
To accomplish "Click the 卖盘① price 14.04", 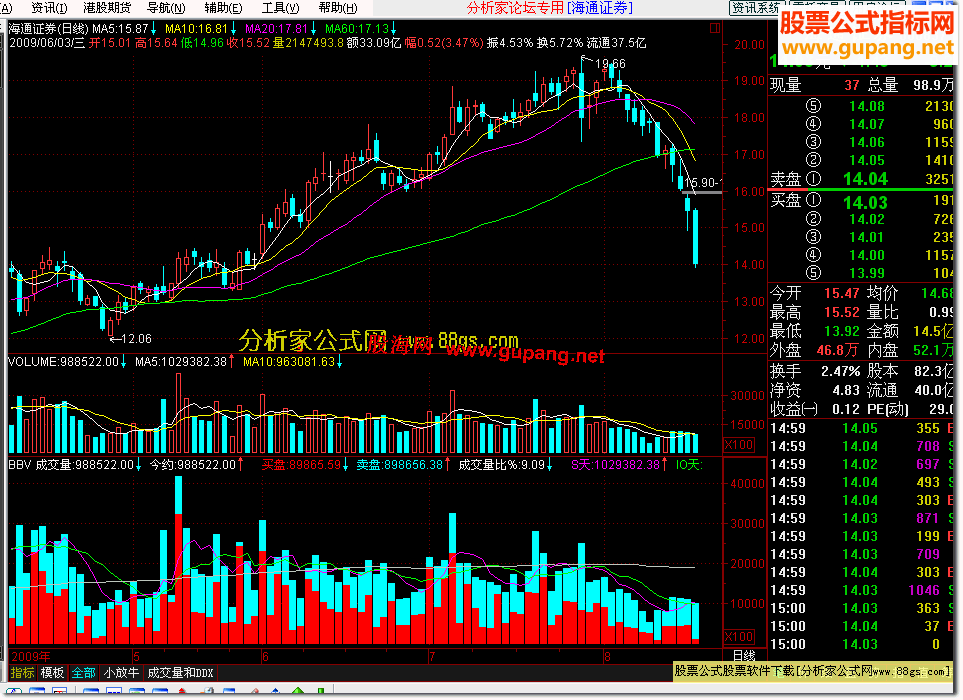I will [865, 179].
